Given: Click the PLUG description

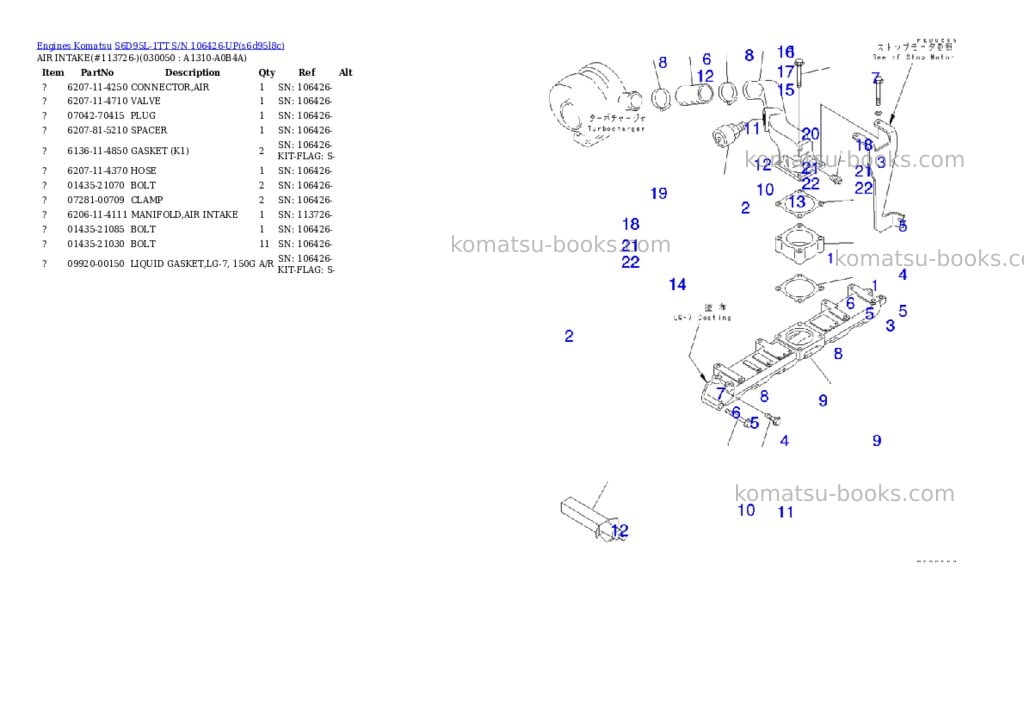Looking at the screenshot, I should click(143, 116).
